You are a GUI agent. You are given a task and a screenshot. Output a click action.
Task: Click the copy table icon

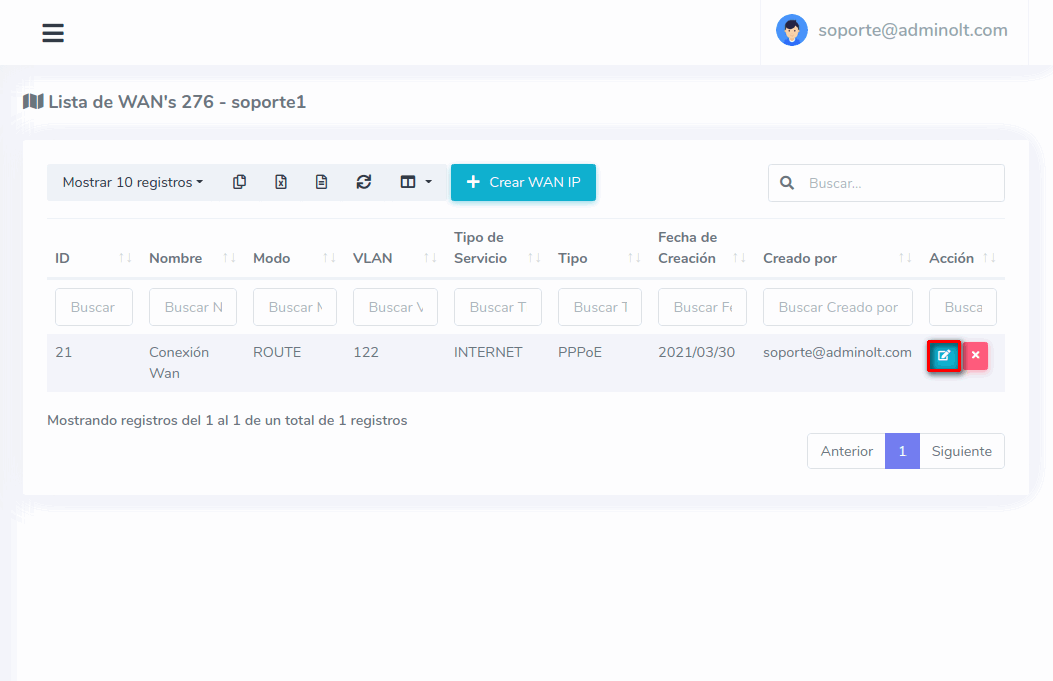click(x=239, y=182)
